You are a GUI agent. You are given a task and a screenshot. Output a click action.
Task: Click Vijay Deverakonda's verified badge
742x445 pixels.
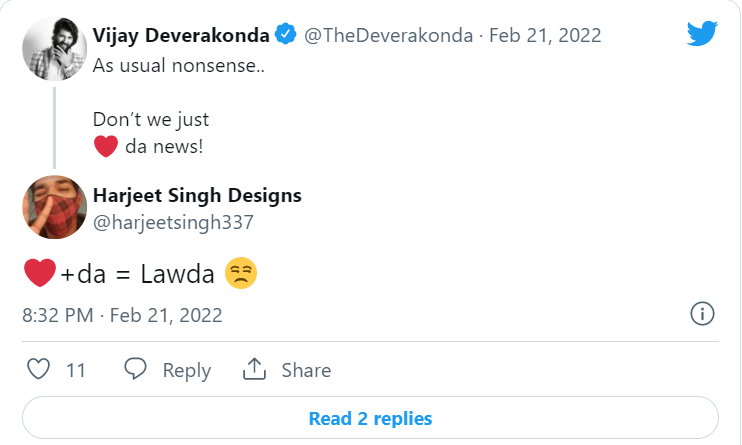coord(285,35)
